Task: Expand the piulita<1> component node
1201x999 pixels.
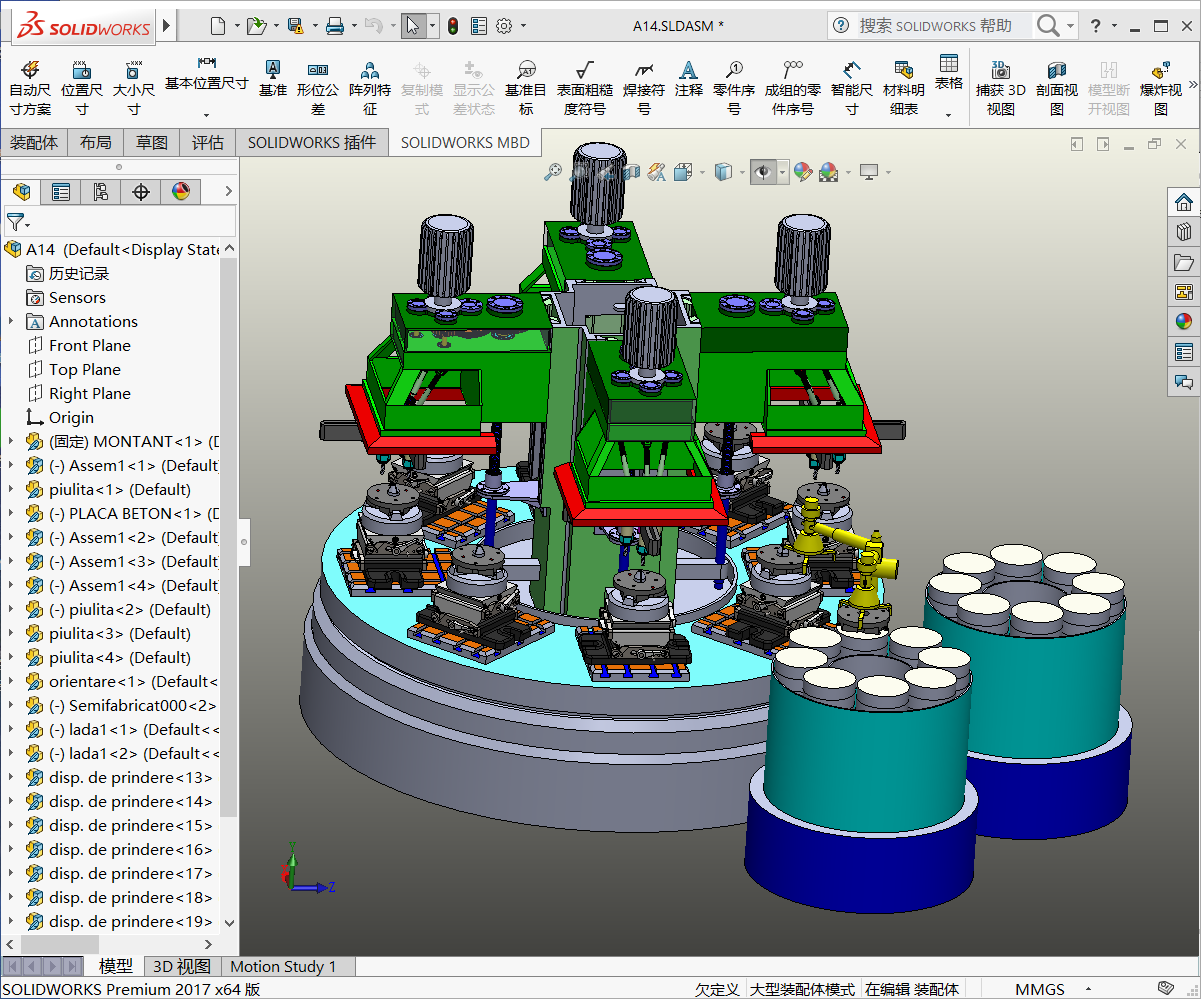Action: pyautogui.click(x=11, y=489)
